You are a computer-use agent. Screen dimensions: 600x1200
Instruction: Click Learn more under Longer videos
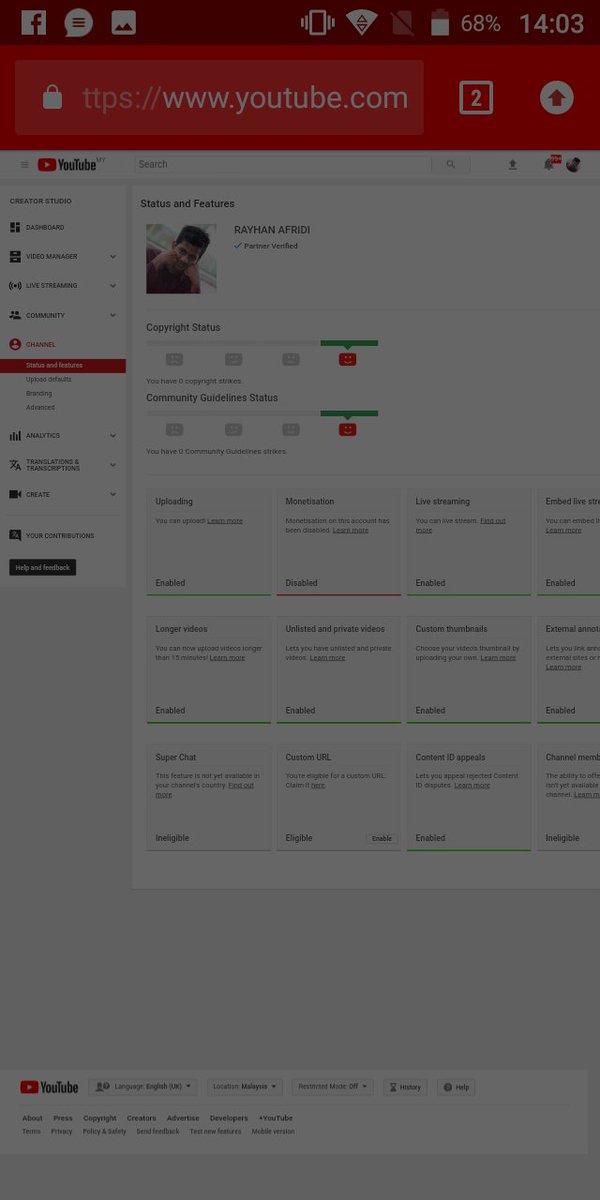(x=227, y=658)
